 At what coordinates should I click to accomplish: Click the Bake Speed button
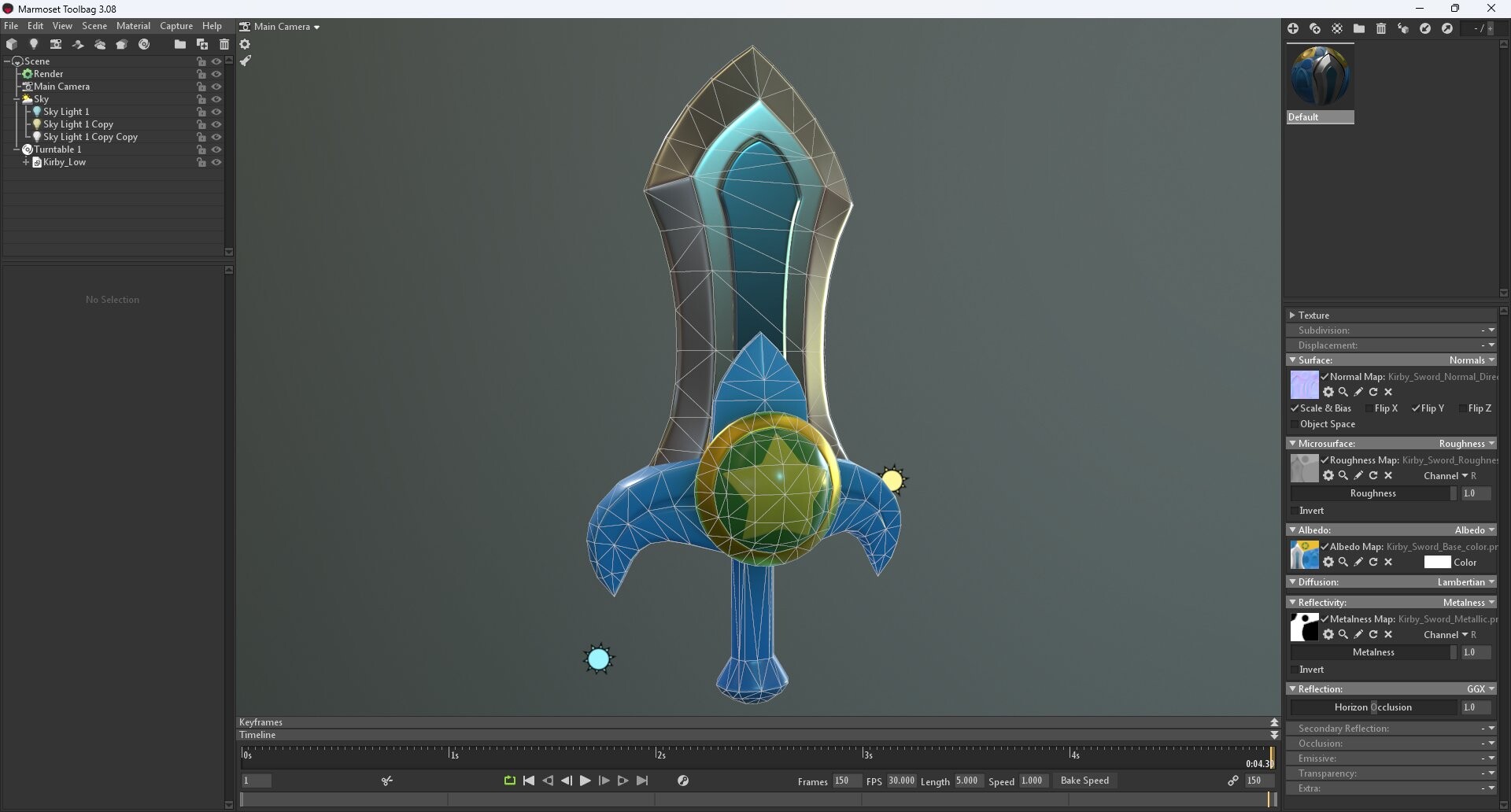(1084, 781)
